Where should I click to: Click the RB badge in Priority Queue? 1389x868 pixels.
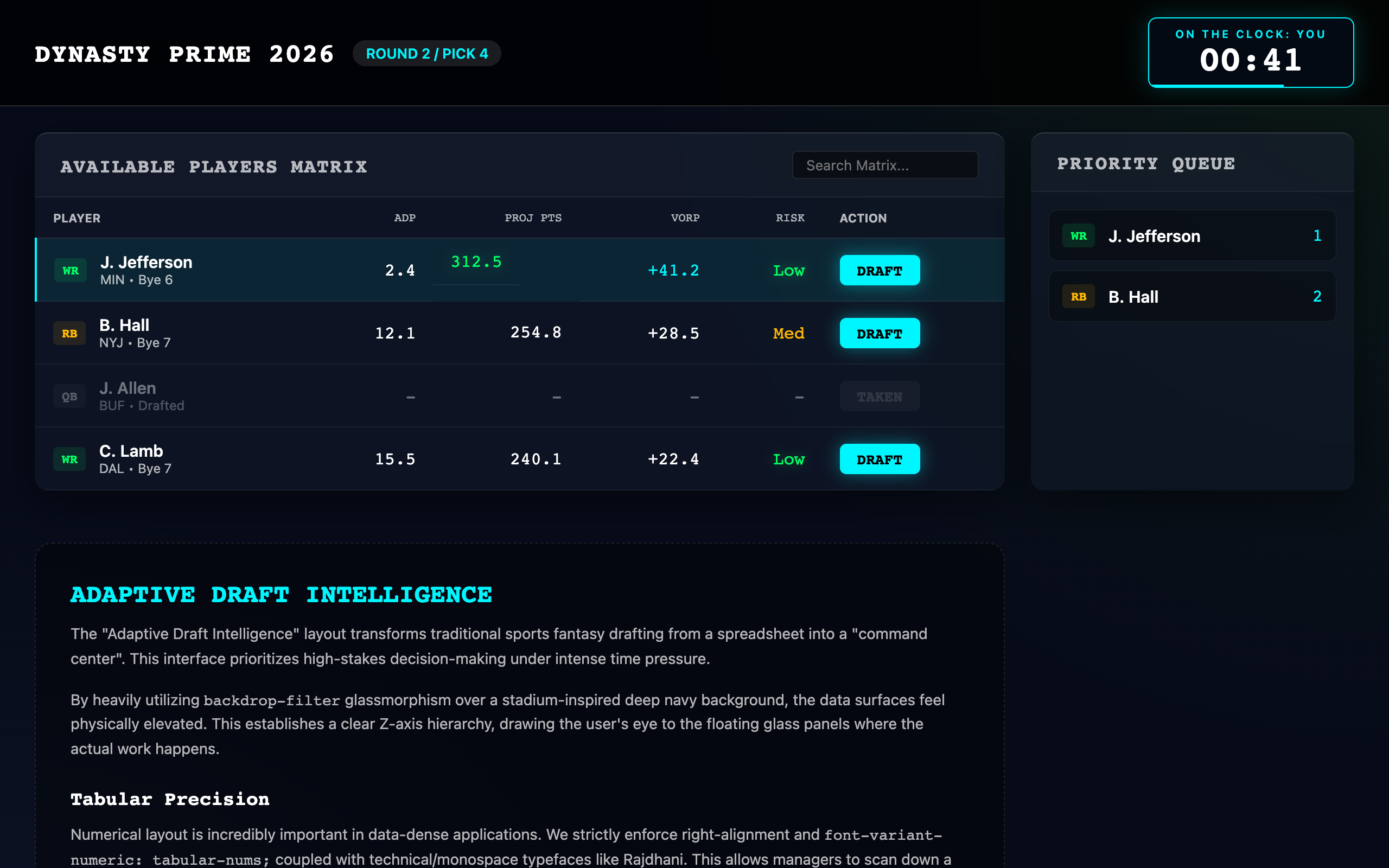pos(1078,297)
